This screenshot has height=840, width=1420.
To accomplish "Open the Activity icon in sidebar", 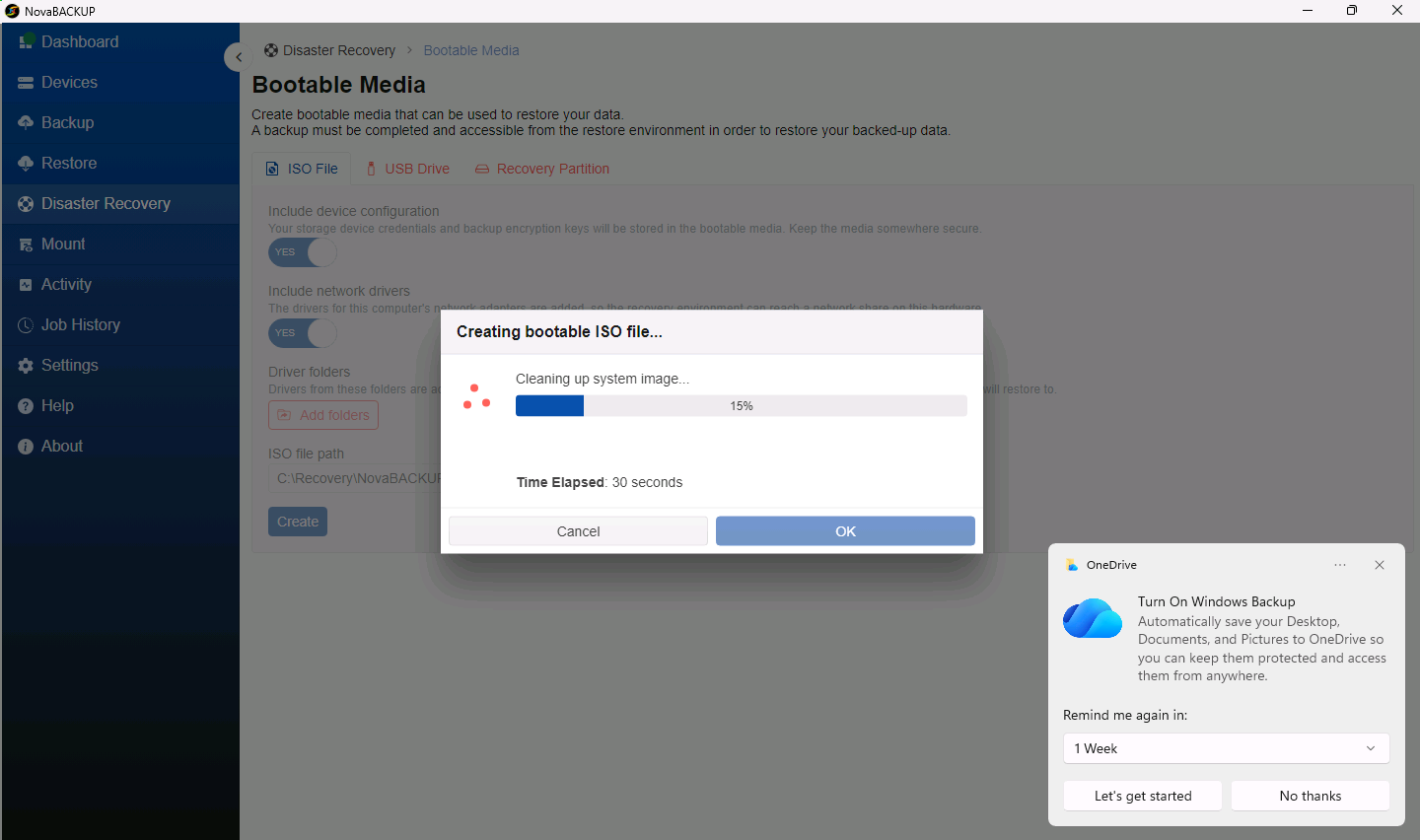I will 26,285.
